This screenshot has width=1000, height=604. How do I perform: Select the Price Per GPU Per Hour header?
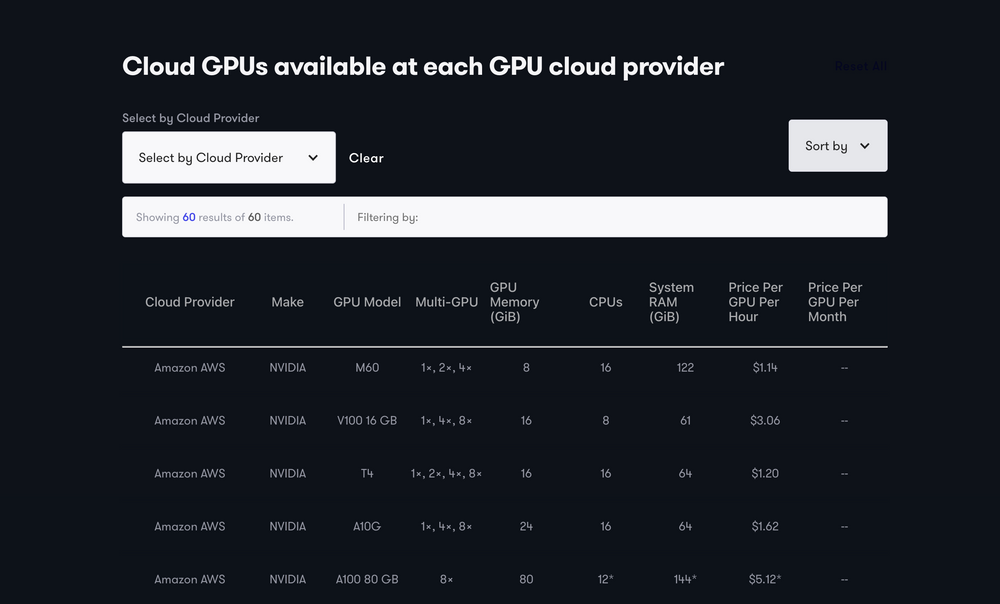[755, 301]
